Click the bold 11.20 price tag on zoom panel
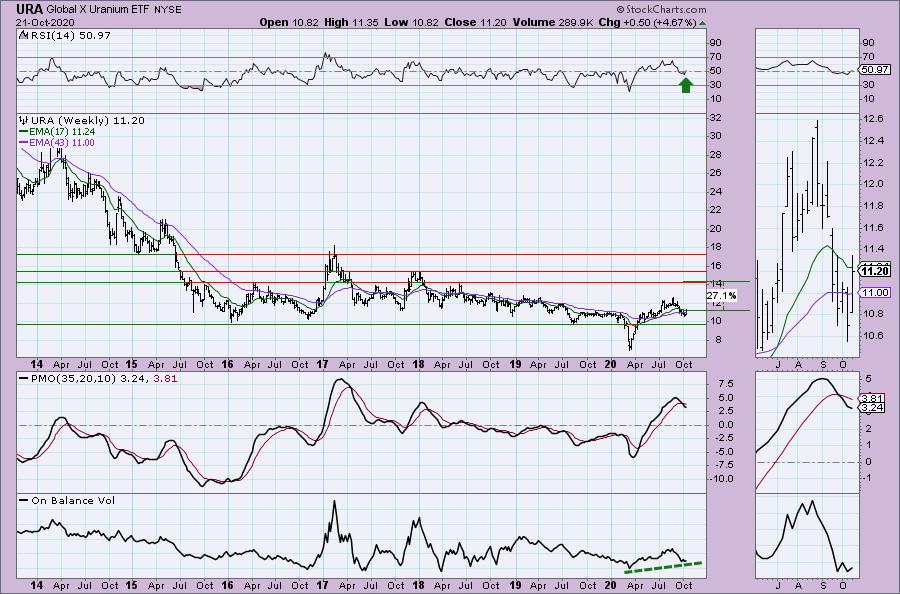 click(876, 270)
